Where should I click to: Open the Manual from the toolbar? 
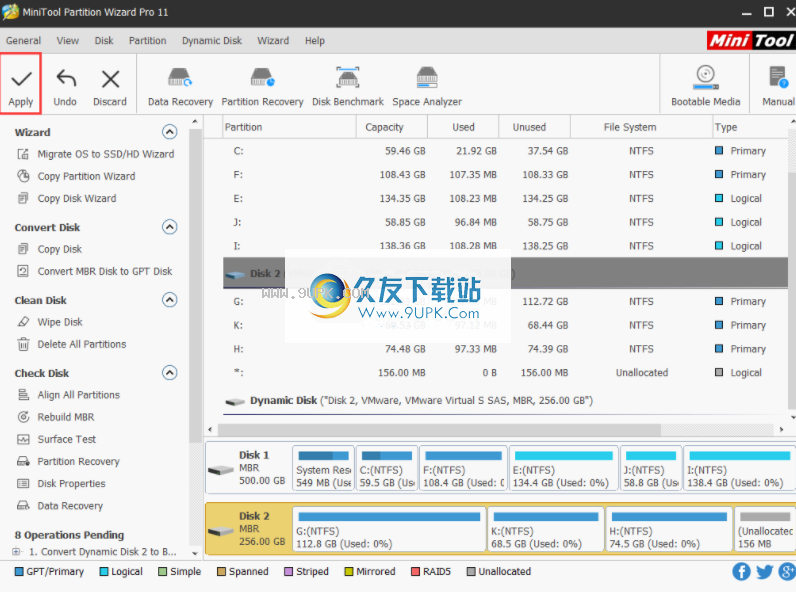(778, 86)
